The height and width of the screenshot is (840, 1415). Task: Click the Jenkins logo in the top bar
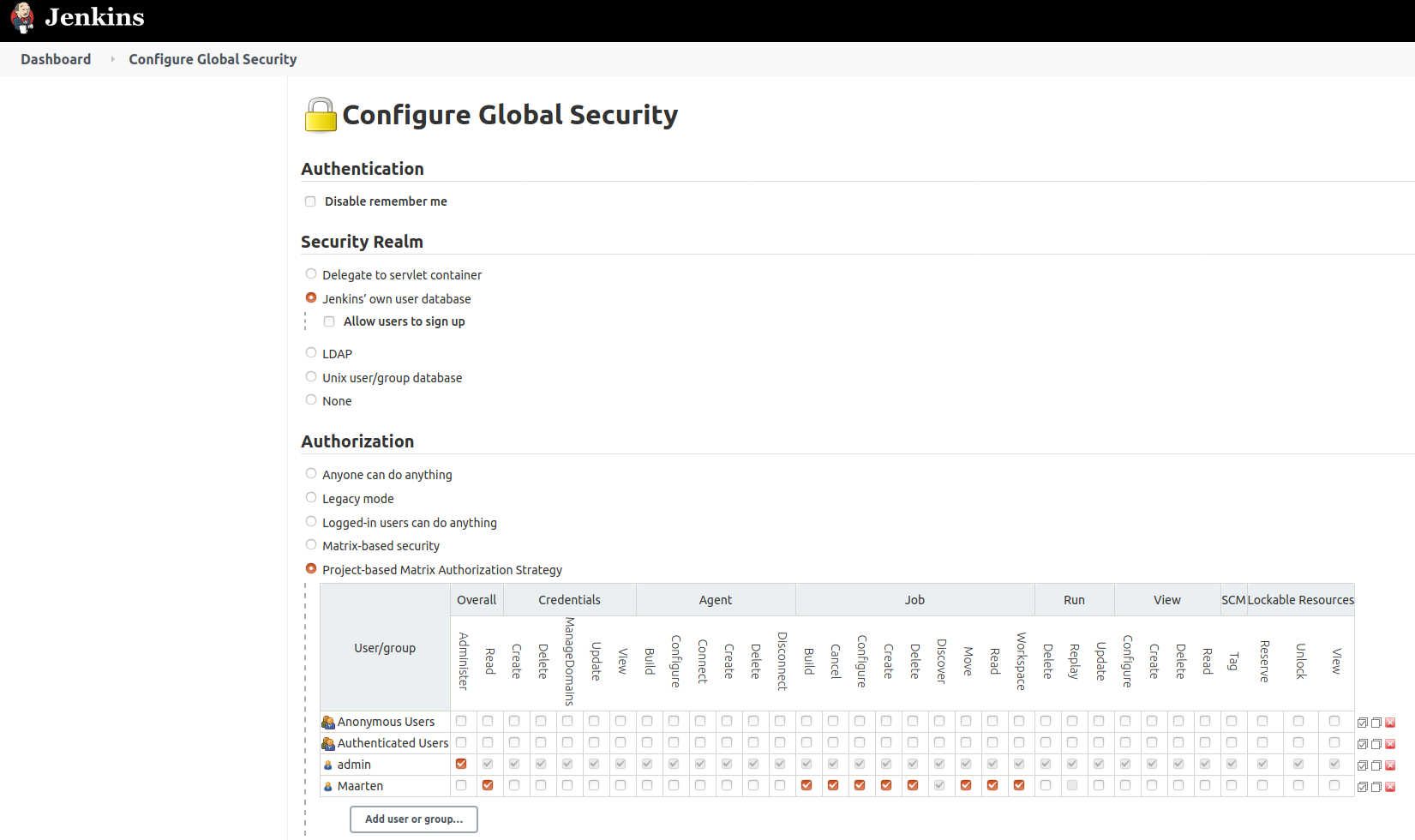[x=22, y=17]
